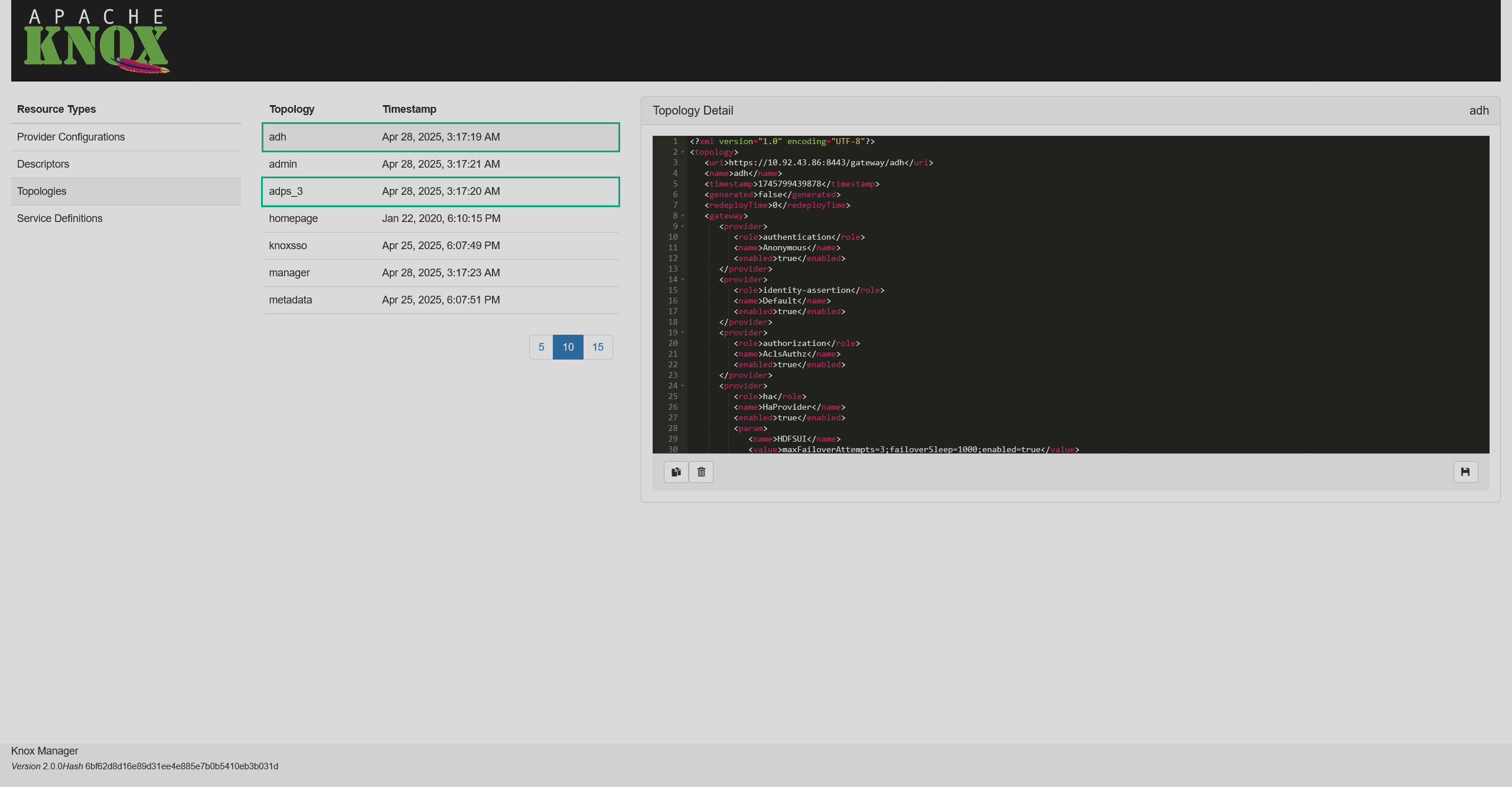The width and height of the screenshot is (1512, 787).
Task: Click timestamp Apr 28, 2025, 3:17:23 AM
Action: (441, 273)
